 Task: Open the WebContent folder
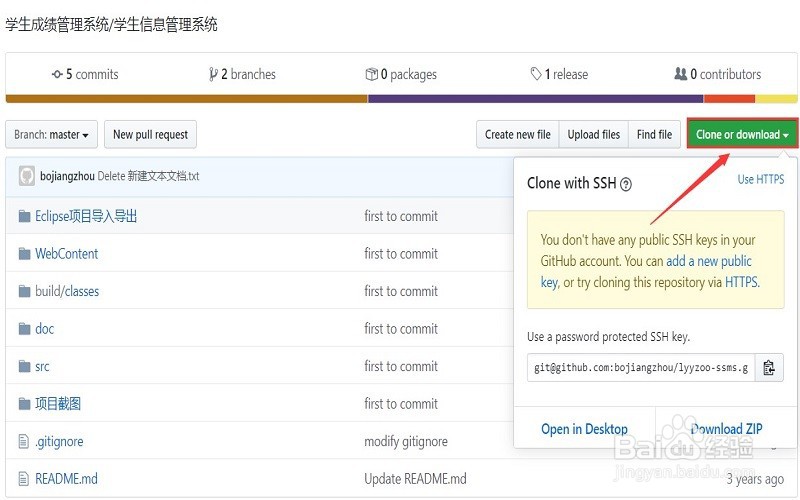pyautogui.click(x=66, y=254)
